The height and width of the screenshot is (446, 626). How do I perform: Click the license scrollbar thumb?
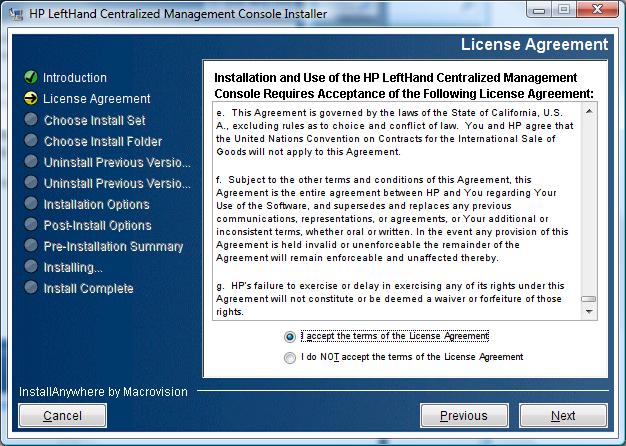point(589,299)
